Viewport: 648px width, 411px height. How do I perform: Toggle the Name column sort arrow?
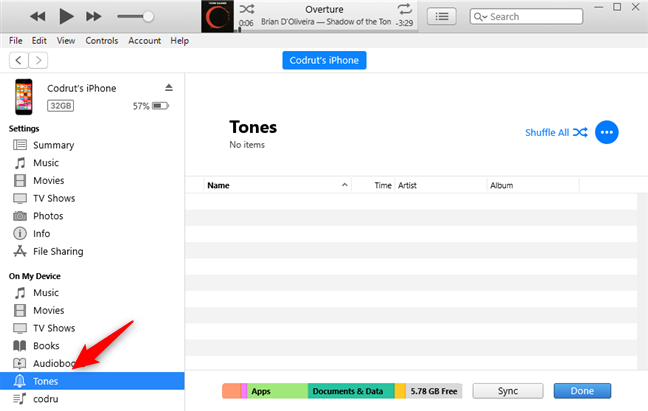pos(344,185)
